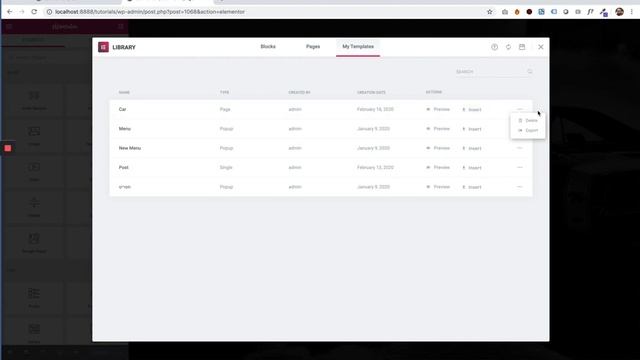Switch to the Pages tab
Image resolution: width=640 pixels, height=360 pixels.
point(313,47)
